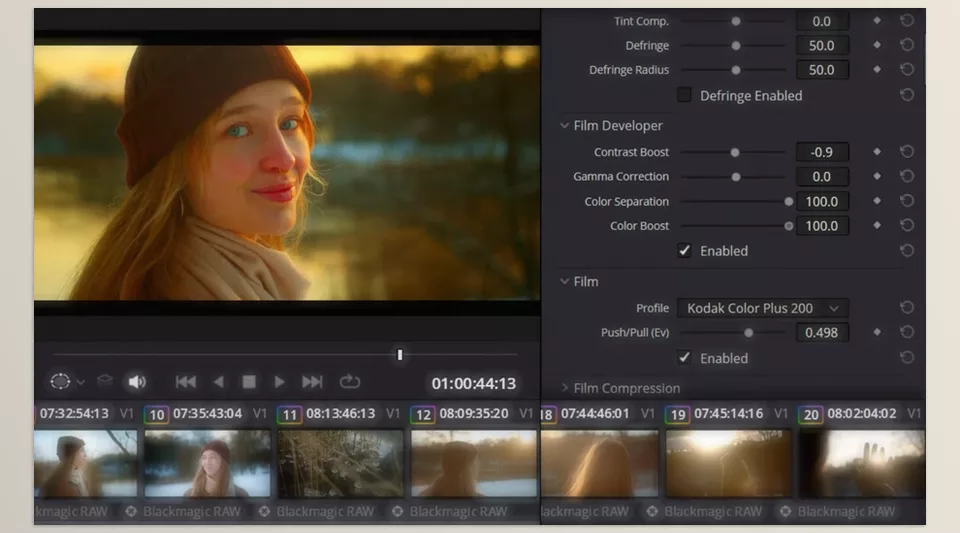Click the viewer scrubber playhead

click(x=400, y=355)
